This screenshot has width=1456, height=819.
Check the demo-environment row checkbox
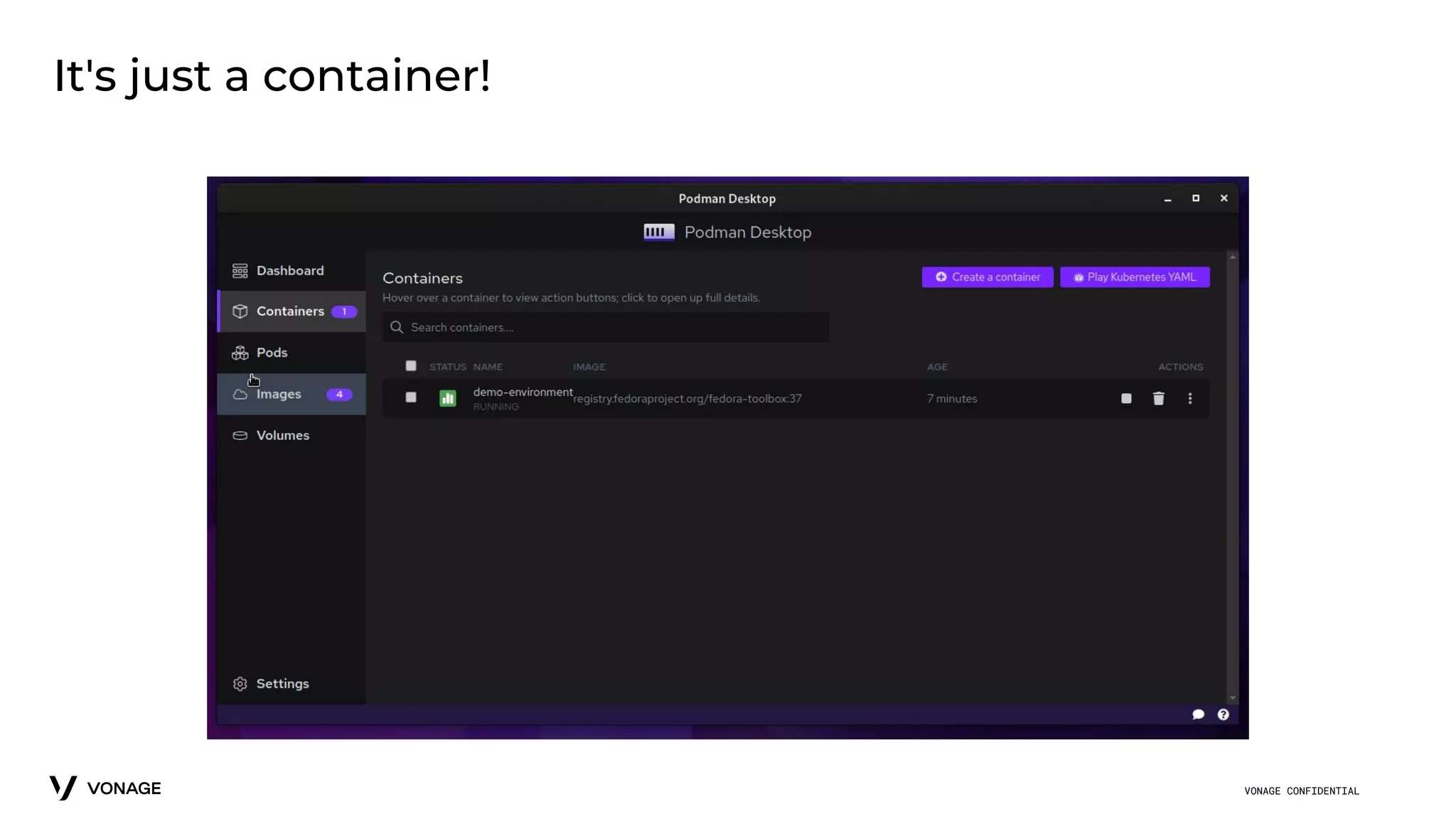[x=411, y=397]
